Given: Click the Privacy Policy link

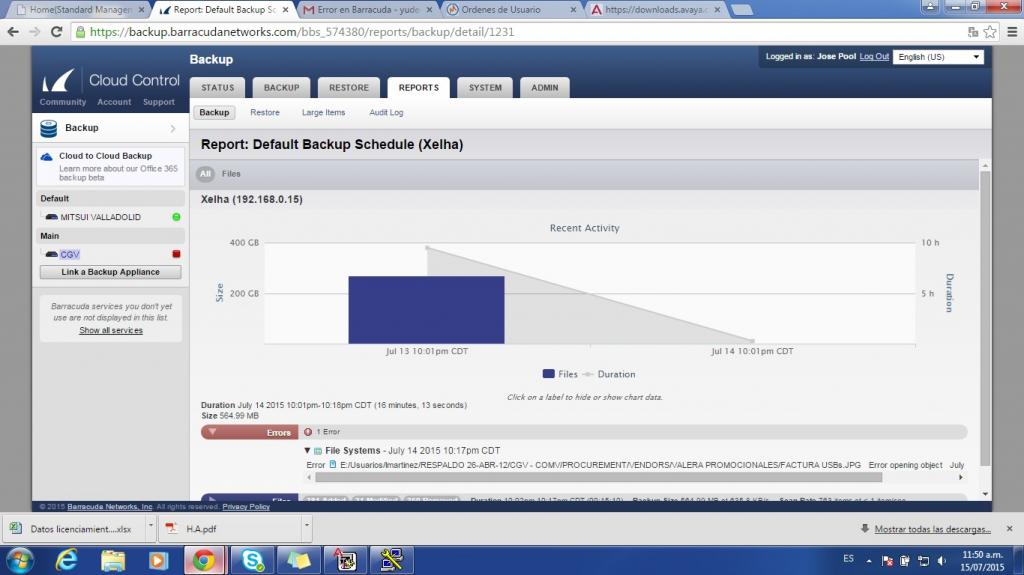Looking at the screenshot, I should (x=246, y=506).
